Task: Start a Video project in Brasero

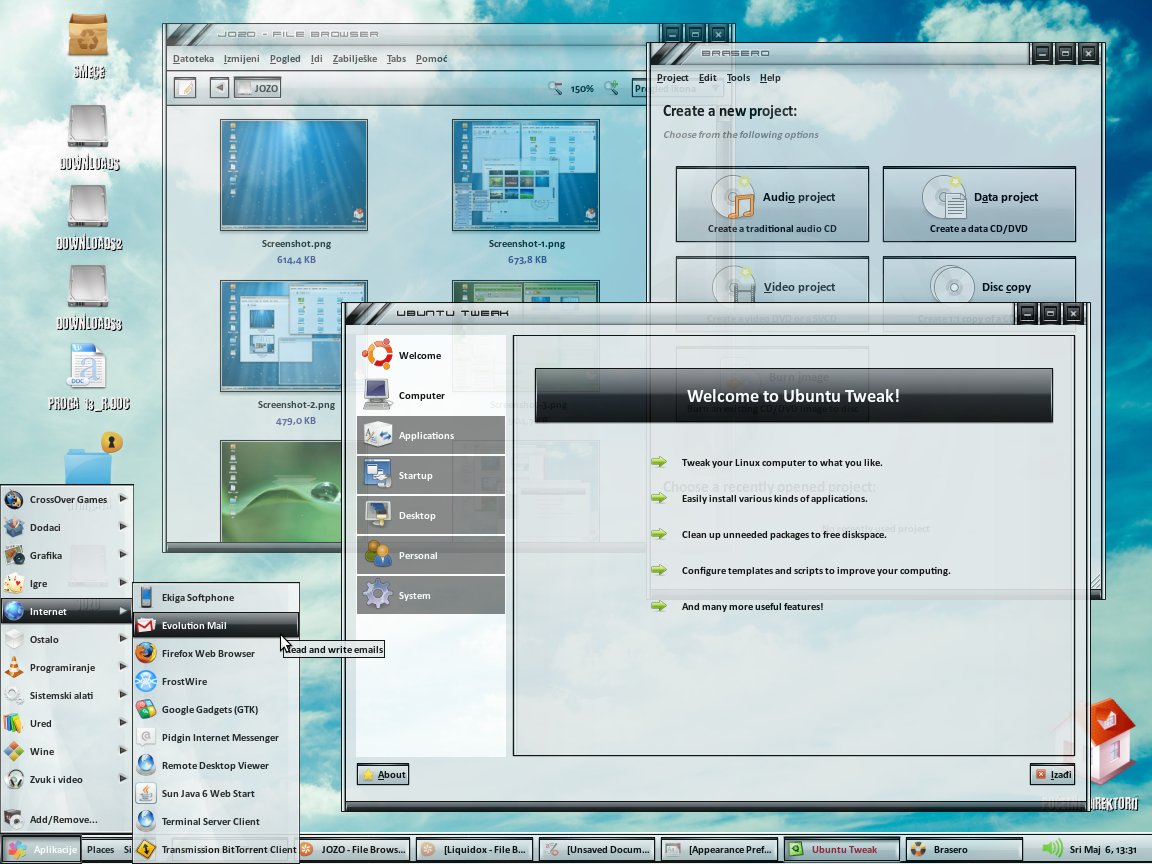Action: [772, 281]
